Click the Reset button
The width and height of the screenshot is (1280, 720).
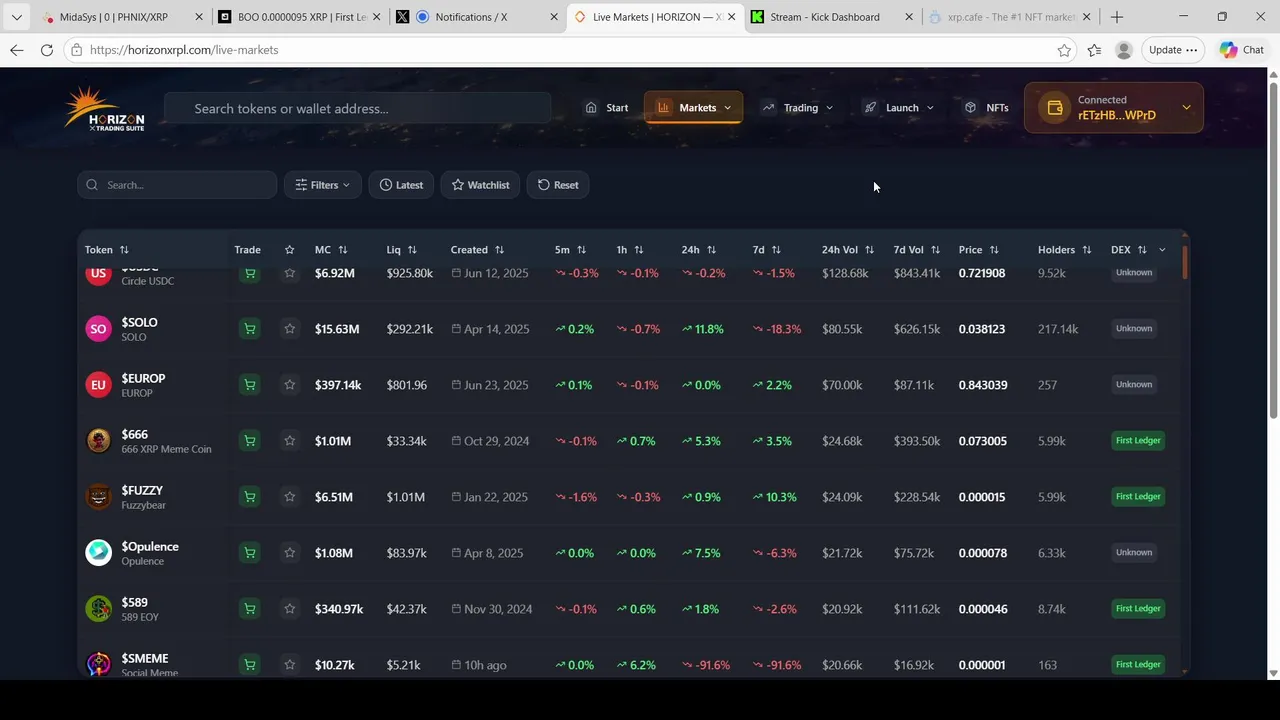558,185
